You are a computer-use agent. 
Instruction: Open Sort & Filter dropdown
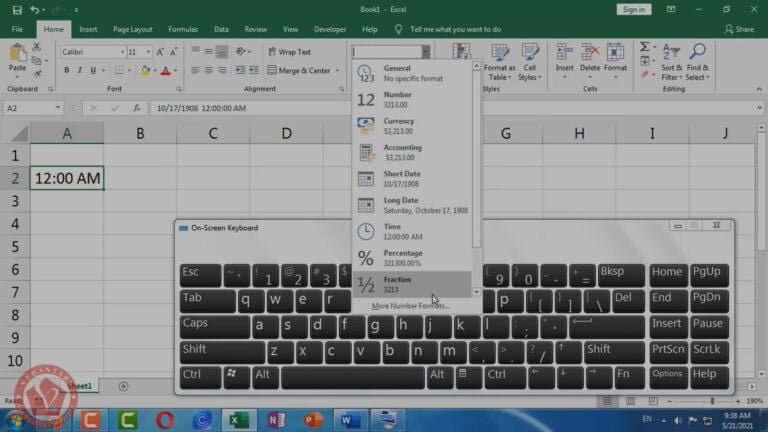coord(671,62)
